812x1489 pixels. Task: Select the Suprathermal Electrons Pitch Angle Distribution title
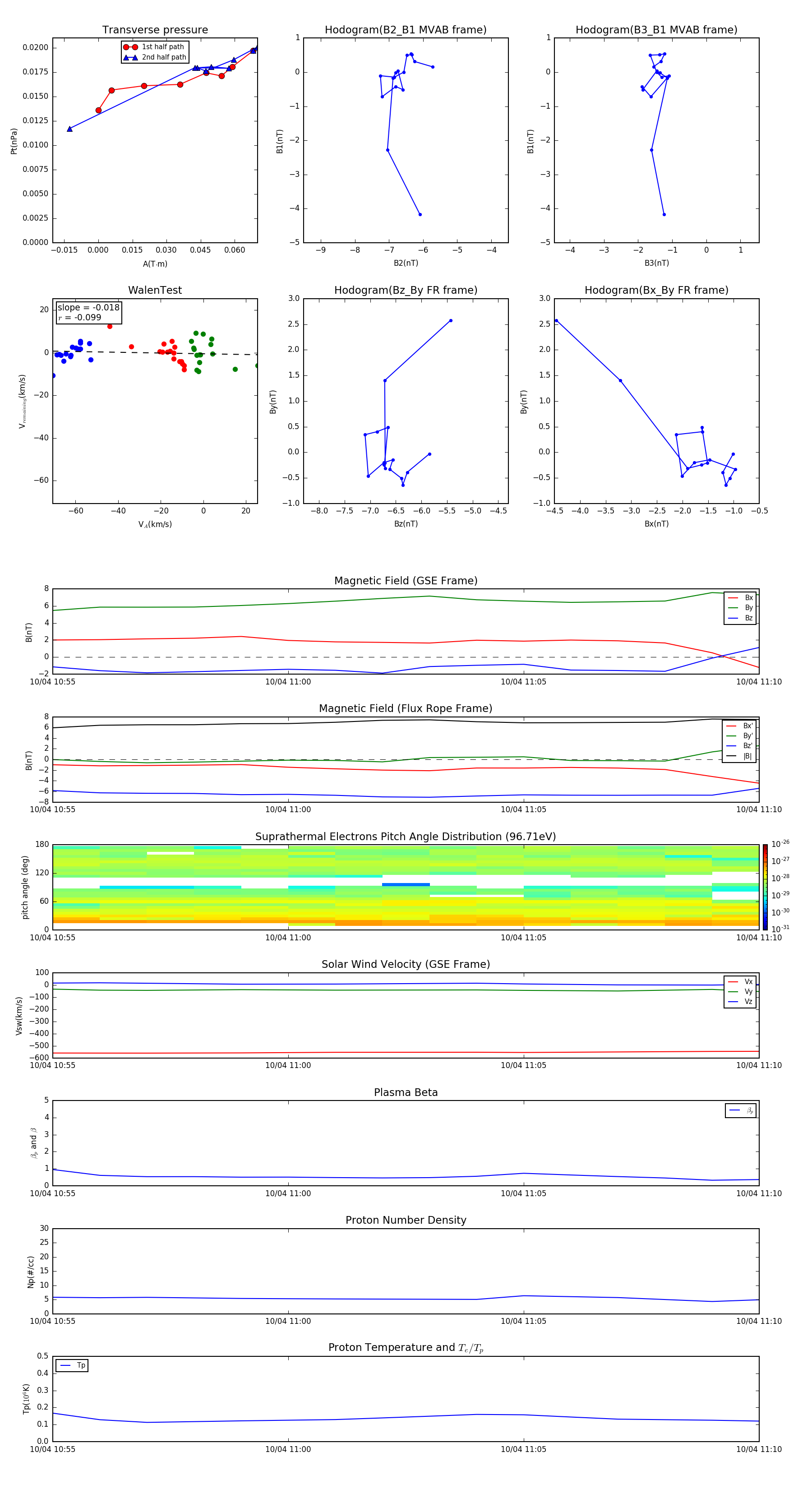click(x=406, y=837)
